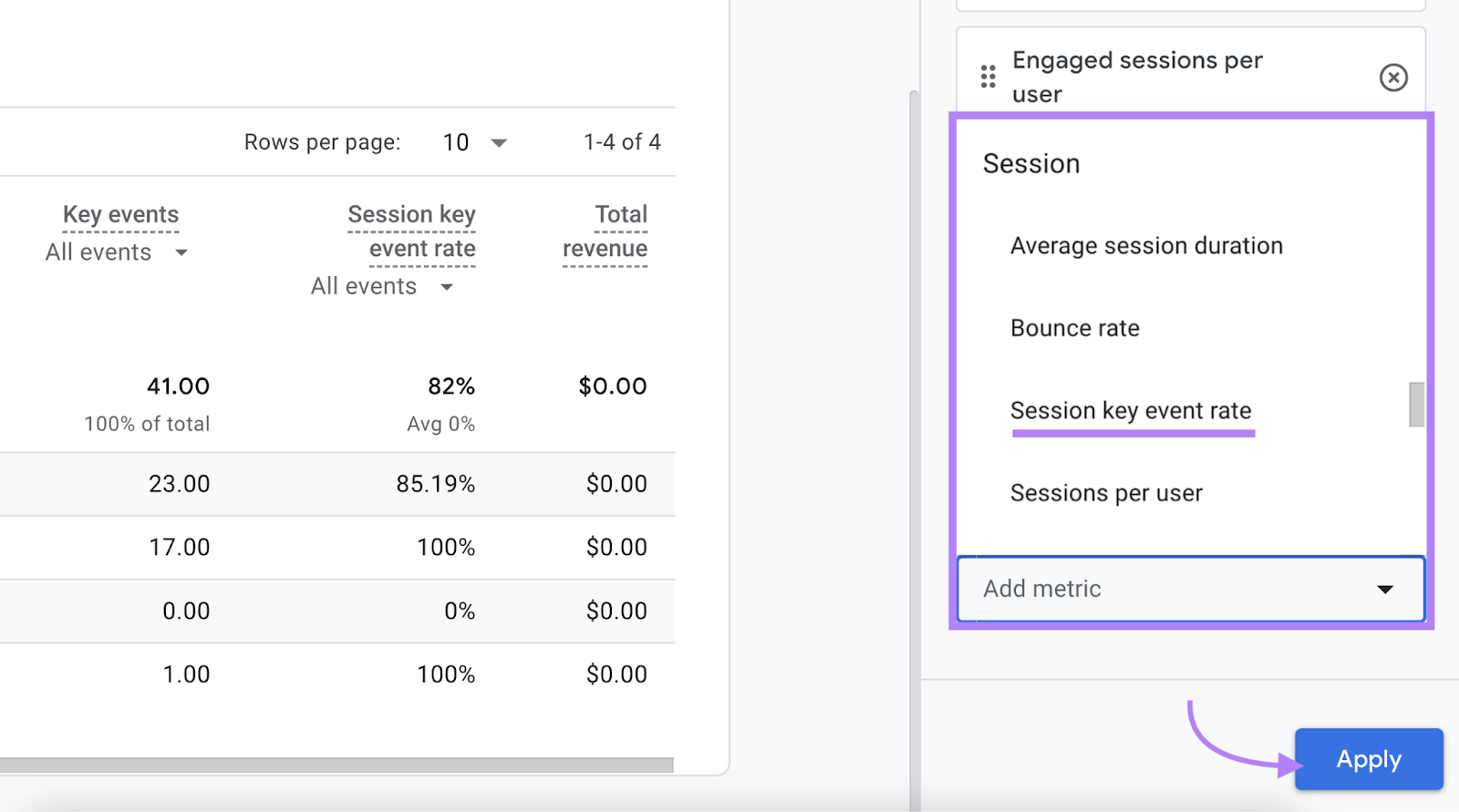The width and height of the screenshot is (1459, 812).
Task: Focus the Add metric input field
Action: tap(1167, 590)
